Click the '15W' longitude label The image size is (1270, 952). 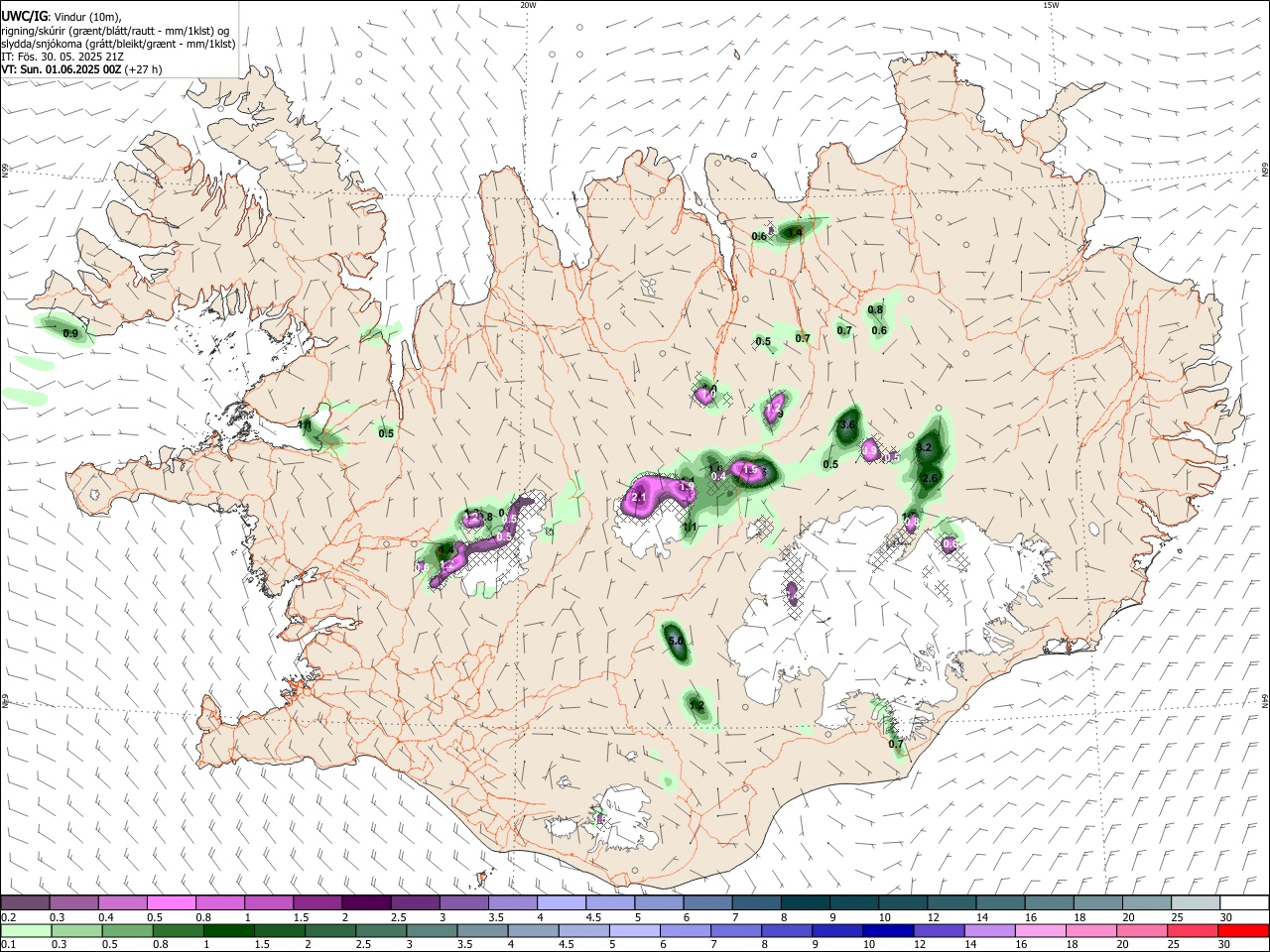(x=1050, y=5)
